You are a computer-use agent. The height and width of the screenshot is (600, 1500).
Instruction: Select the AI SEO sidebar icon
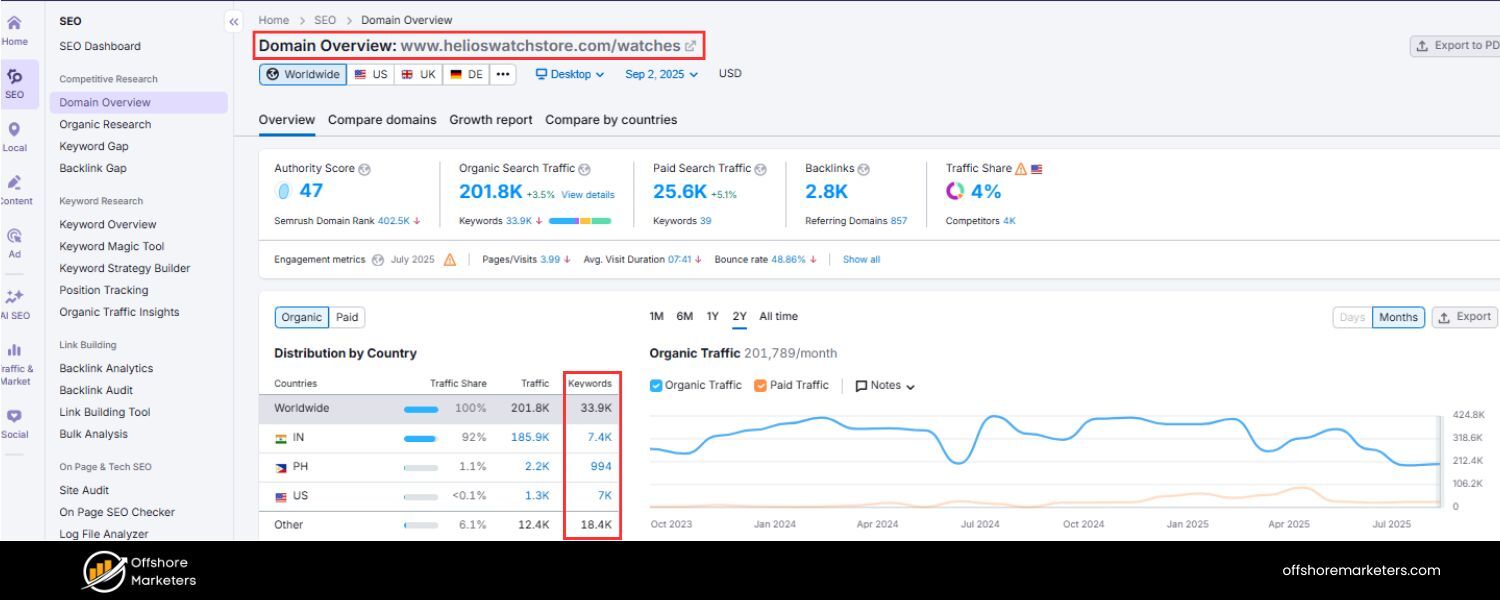pos(15,302)
